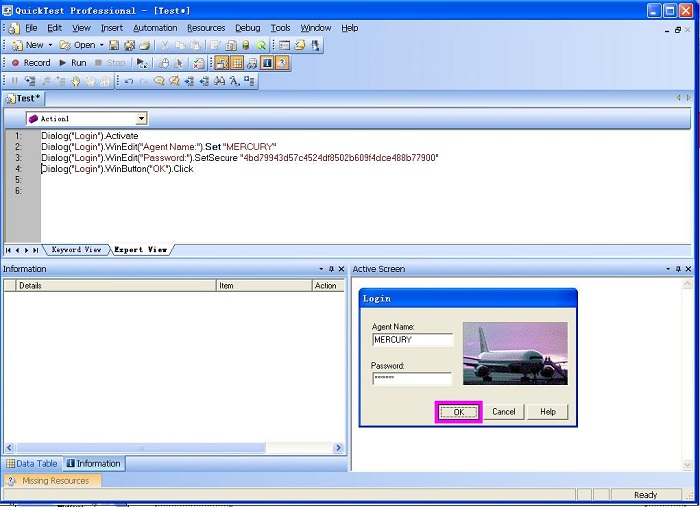This screenshot has width=700, height=507.
Task: Toggle the pin on the Active Screen pane
Action: point(678,269)
